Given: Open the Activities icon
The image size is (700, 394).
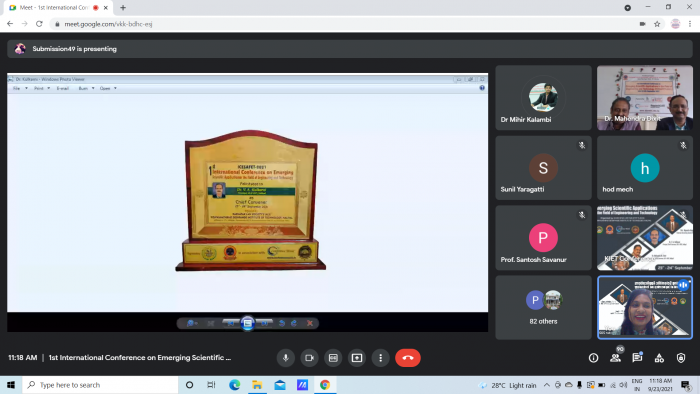Looking at the screenshot, I should point(659,358).
